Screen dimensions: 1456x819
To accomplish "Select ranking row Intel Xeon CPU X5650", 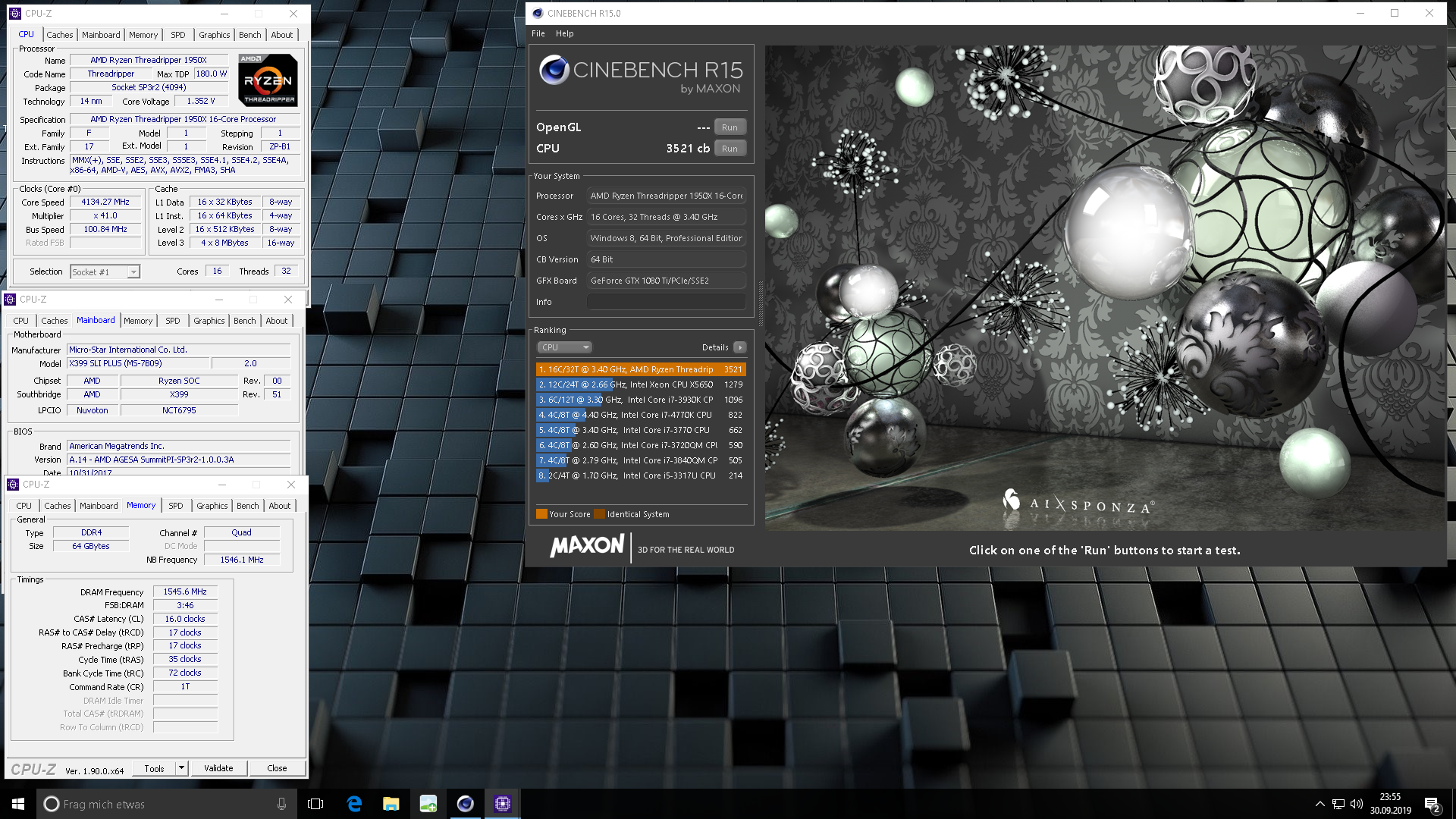I will point(641,384).
